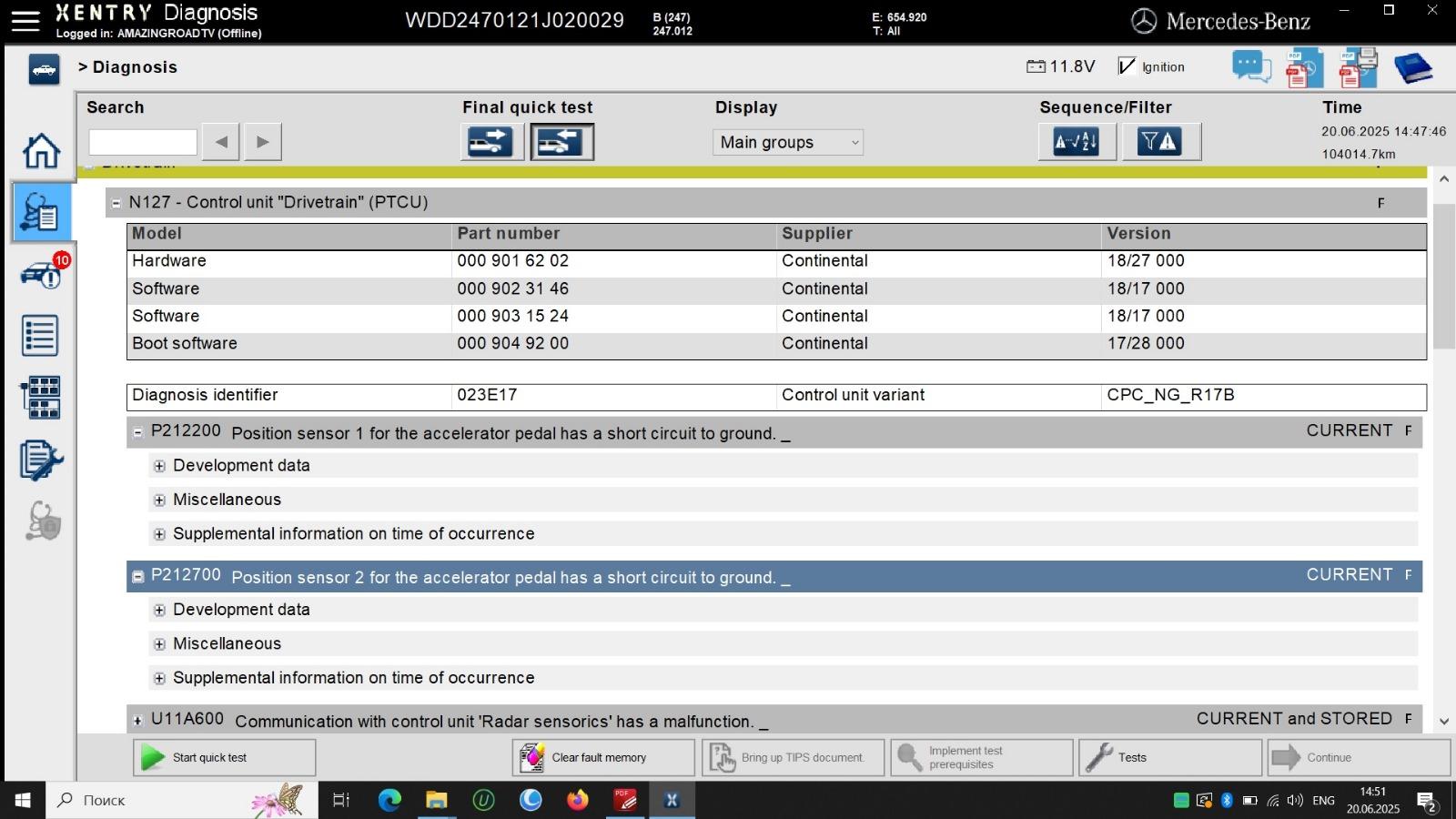Screen dimensions: 1456x819
Task: Click the battery voltage 11.8V indicator
Action: (x=1061, y=66)
